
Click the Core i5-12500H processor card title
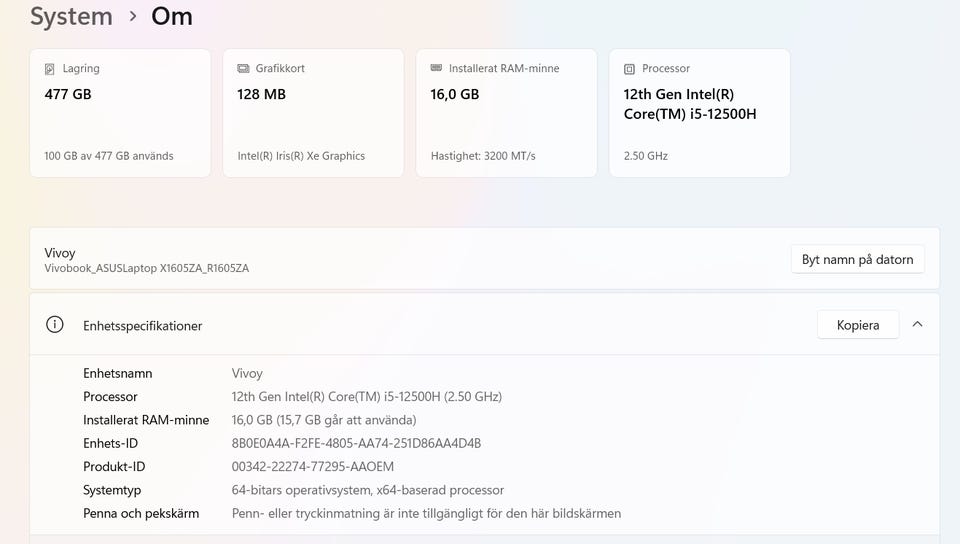tap(689, 104)
